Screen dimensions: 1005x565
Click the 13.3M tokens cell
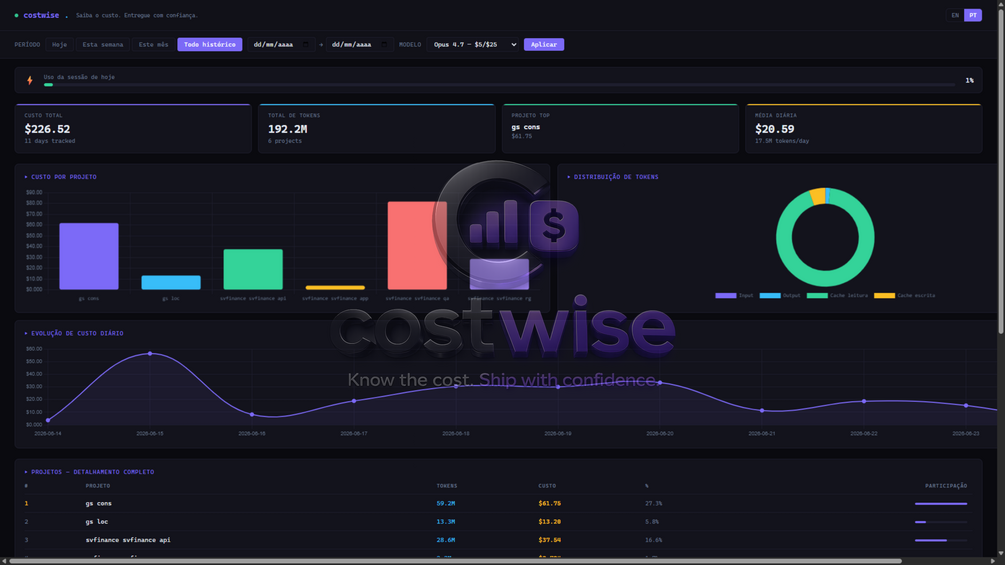pos(445,522)
